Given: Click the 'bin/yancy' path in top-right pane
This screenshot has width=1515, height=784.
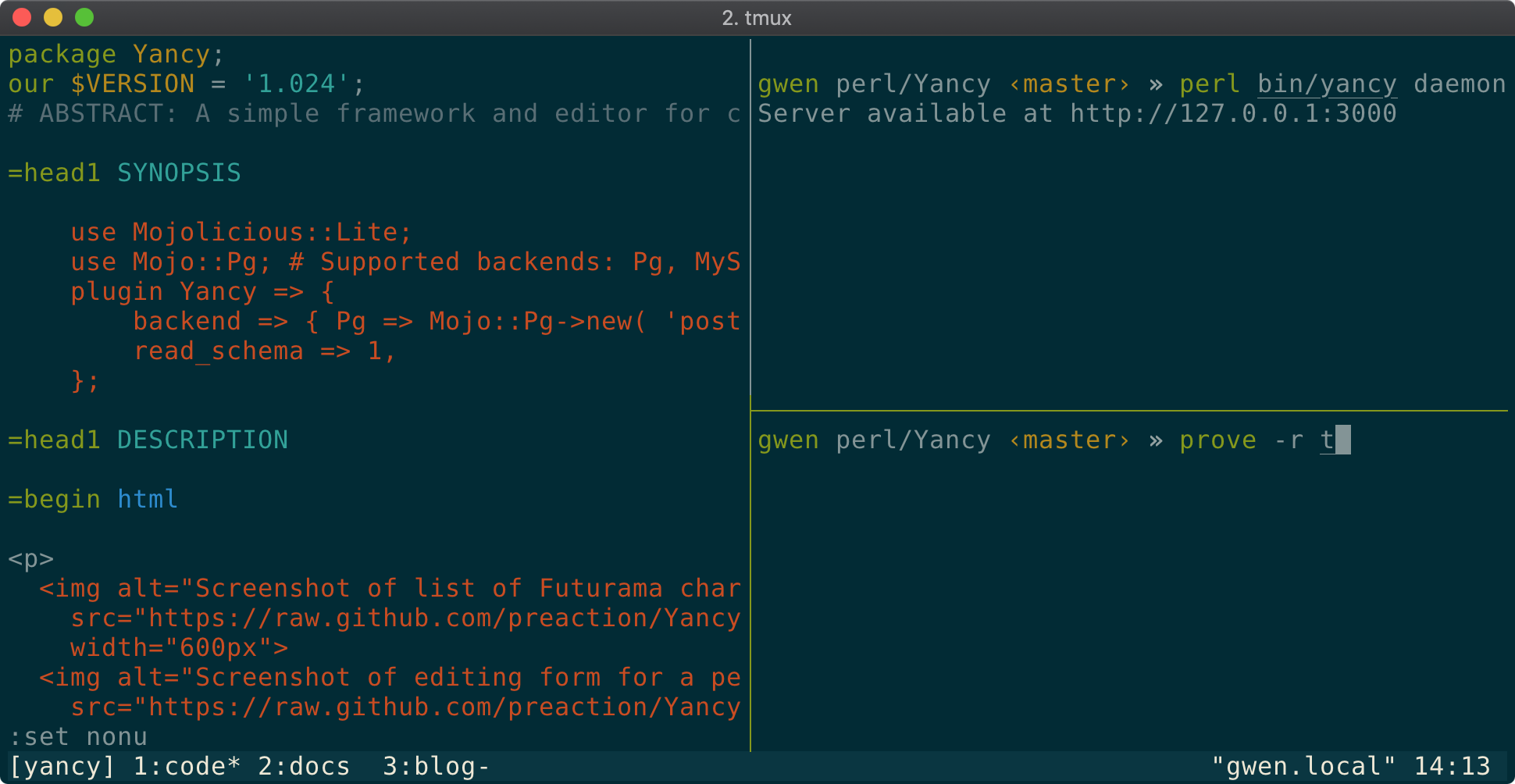Looking at the screenshot, I should 1327,84.
